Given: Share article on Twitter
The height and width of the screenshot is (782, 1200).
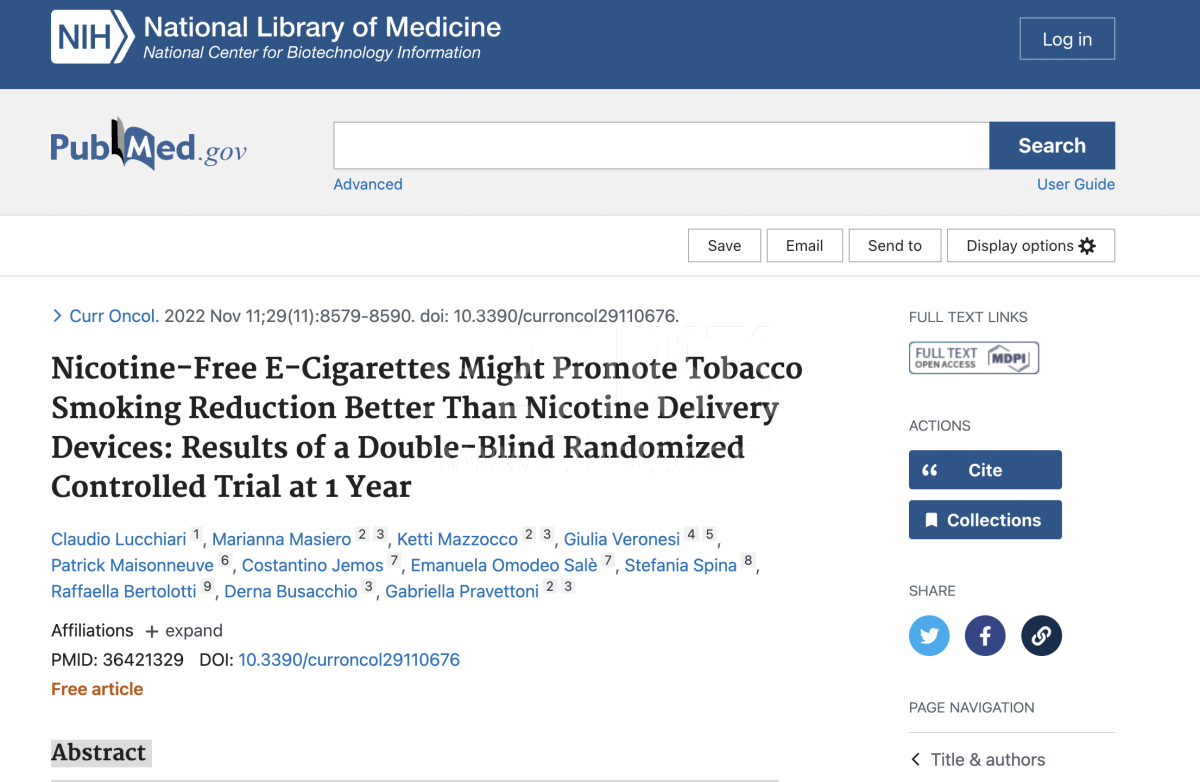Looking at the screenshot, I should tap(929, 635).
